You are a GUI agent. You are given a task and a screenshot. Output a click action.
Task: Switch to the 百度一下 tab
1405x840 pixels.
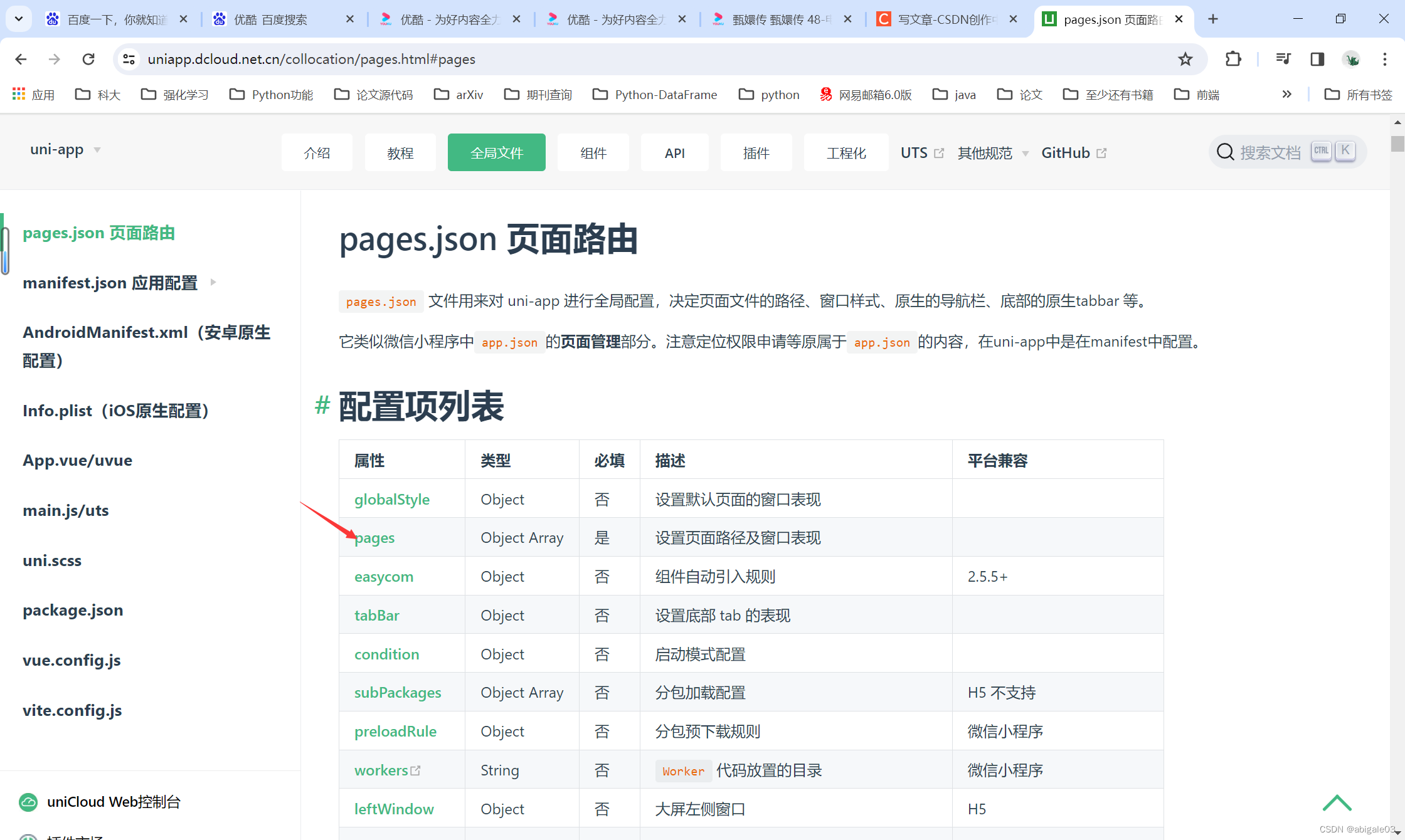[x=117, y=19]
